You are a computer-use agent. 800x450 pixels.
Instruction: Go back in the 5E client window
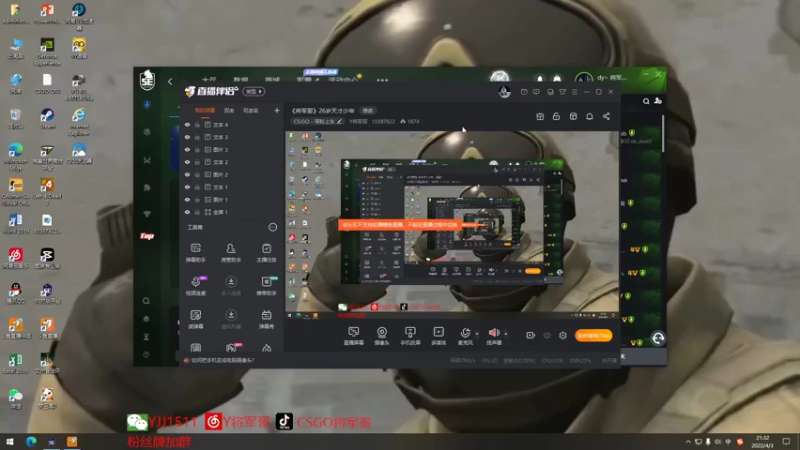point(170,82)
